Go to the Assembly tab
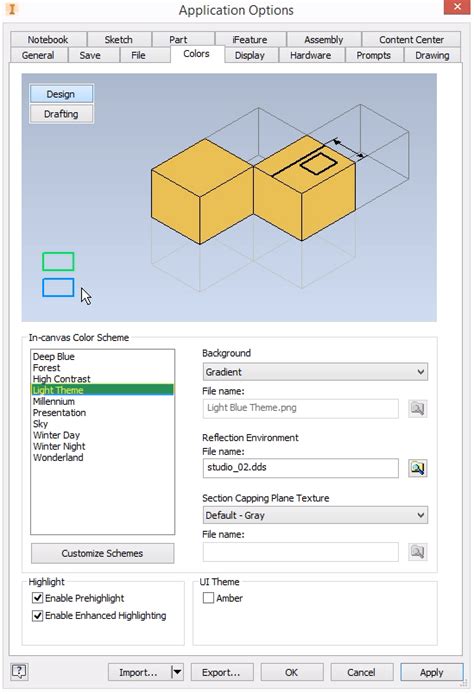This screenshot has height=694, width=474. [x=324, y=39]
